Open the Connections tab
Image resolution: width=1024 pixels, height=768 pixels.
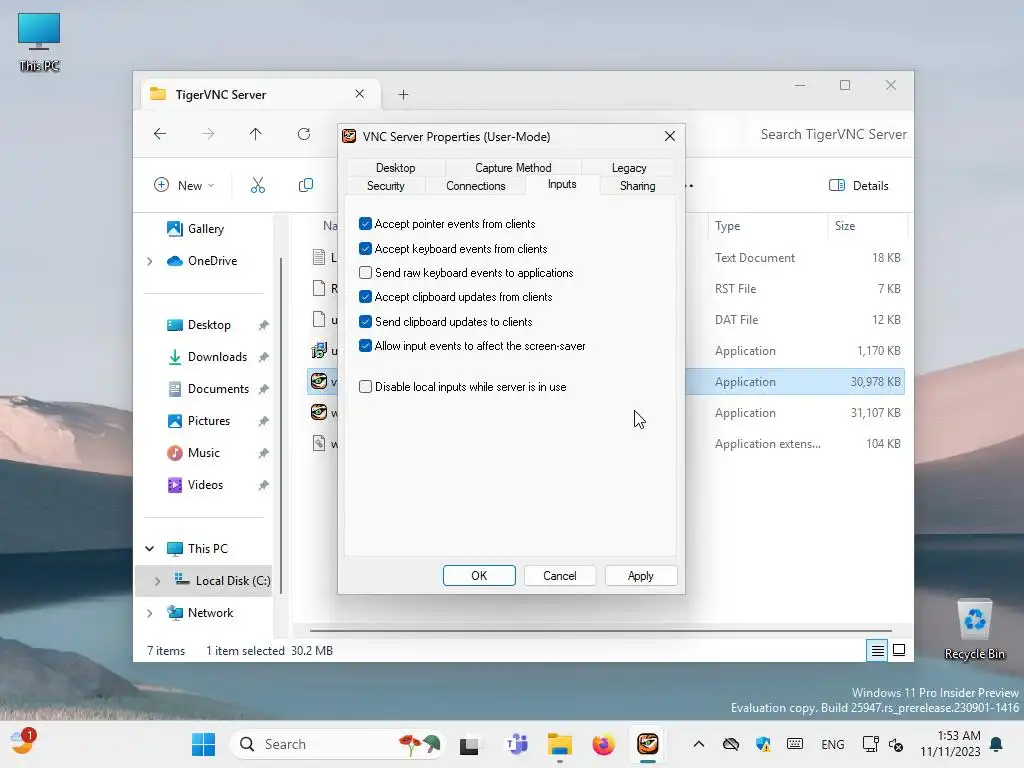pyautogui.click(x=475, y=186)
